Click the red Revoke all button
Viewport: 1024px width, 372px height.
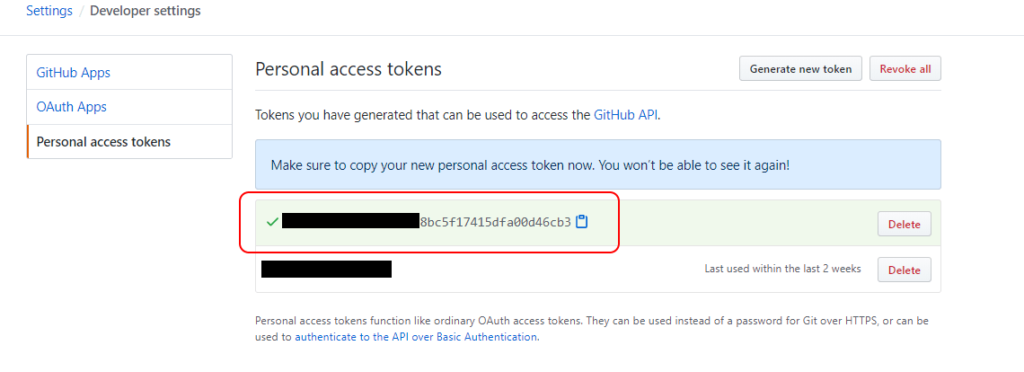pos(905,69)
